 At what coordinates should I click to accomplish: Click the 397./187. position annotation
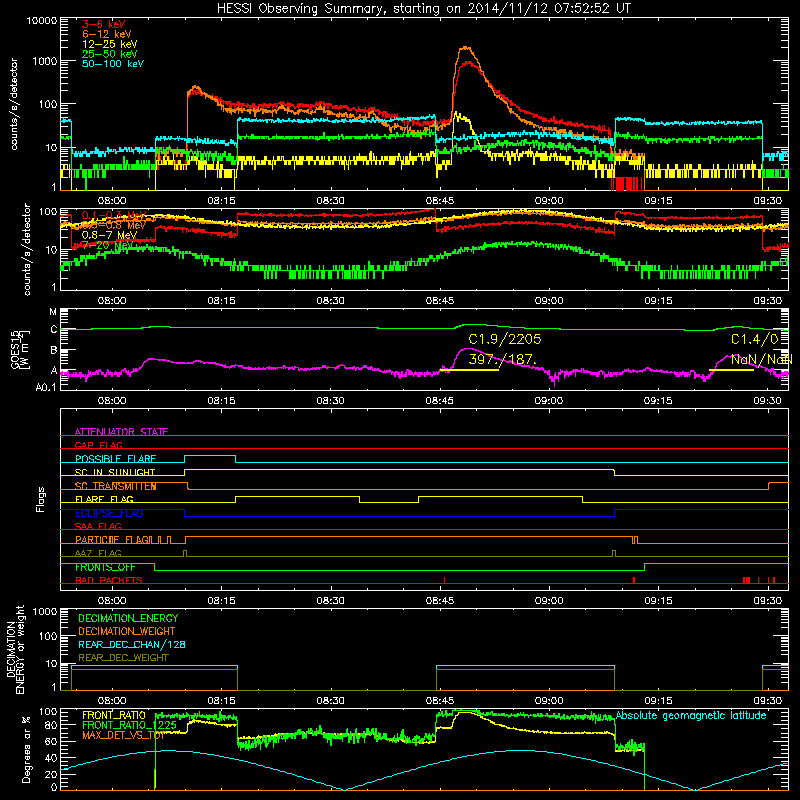pyautogui.click(x=503, y=359)
